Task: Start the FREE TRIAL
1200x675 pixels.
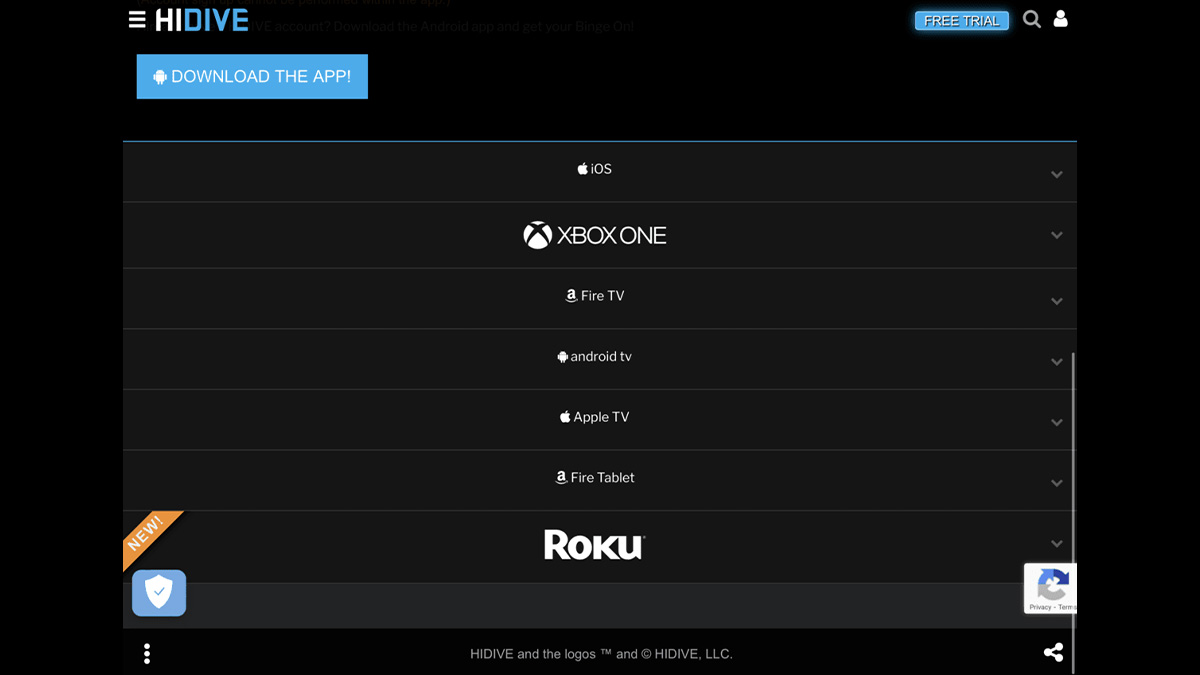Action: (961, 21)
